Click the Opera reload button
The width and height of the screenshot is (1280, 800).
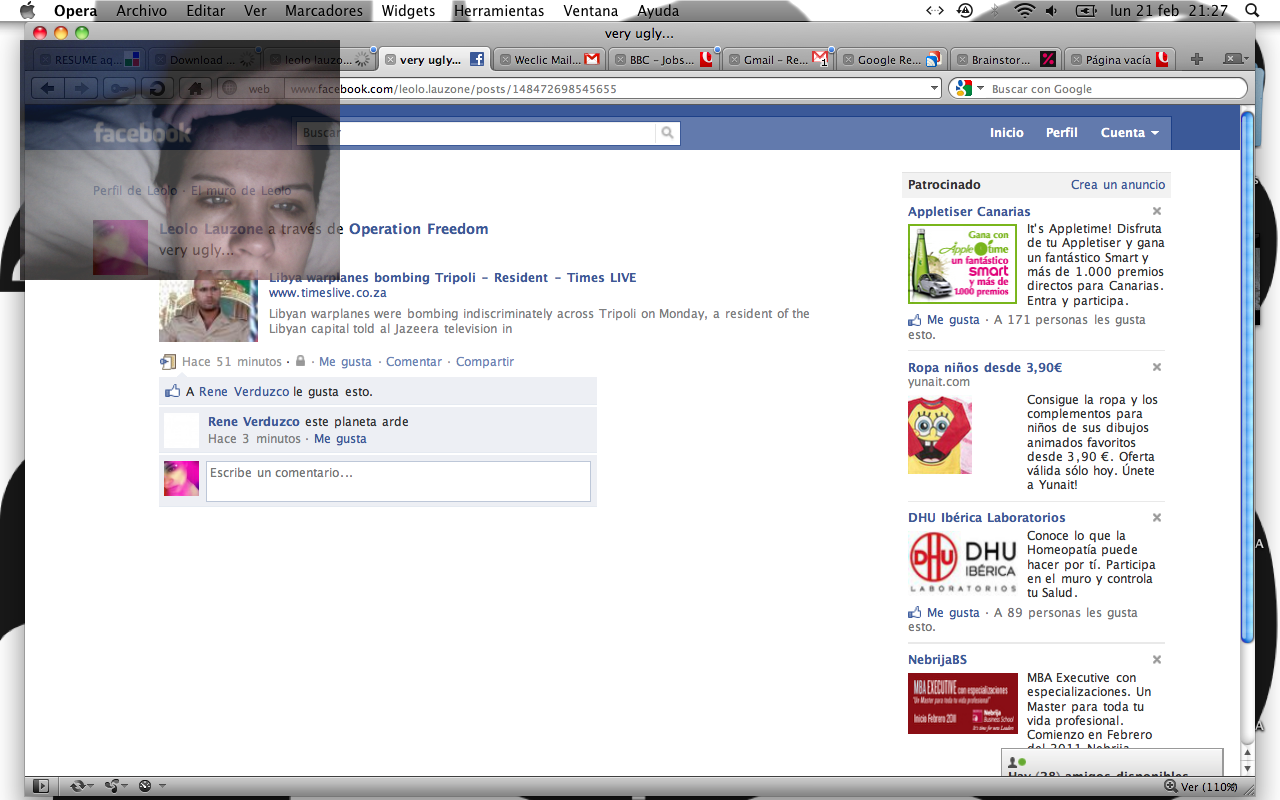[x=157, y=89]
